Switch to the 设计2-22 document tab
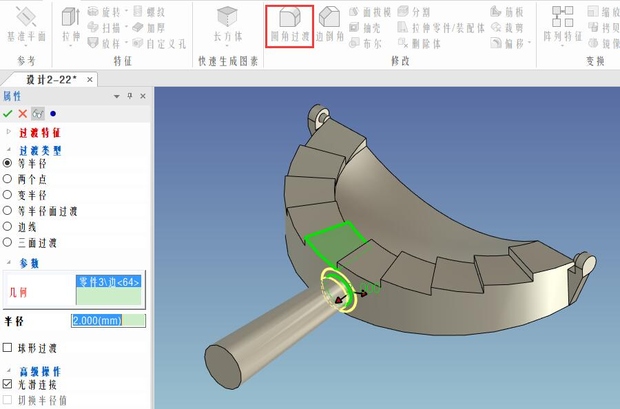This screenshot has width=620, height=409. [x=51, y=80]
